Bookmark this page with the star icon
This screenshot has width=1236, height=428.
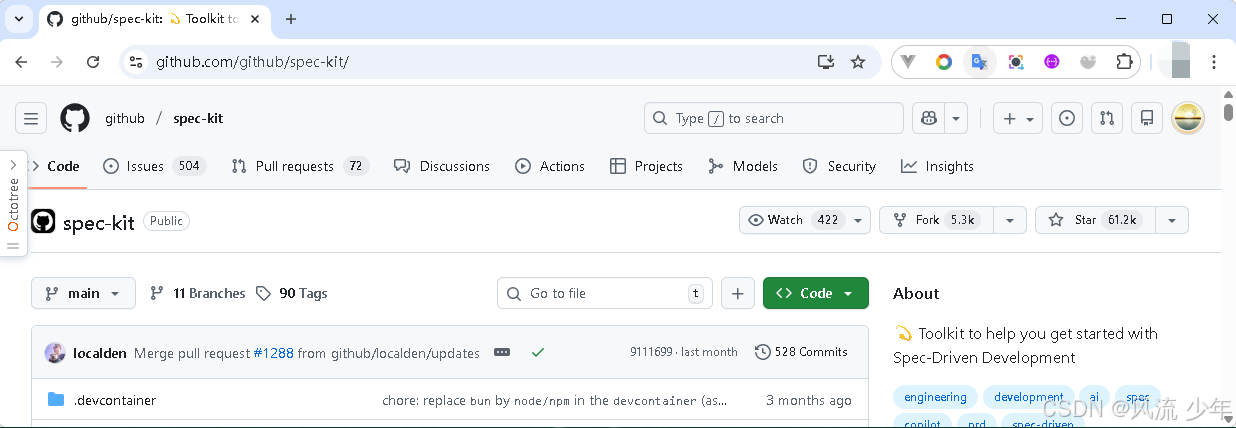click(x=858, y=62)
